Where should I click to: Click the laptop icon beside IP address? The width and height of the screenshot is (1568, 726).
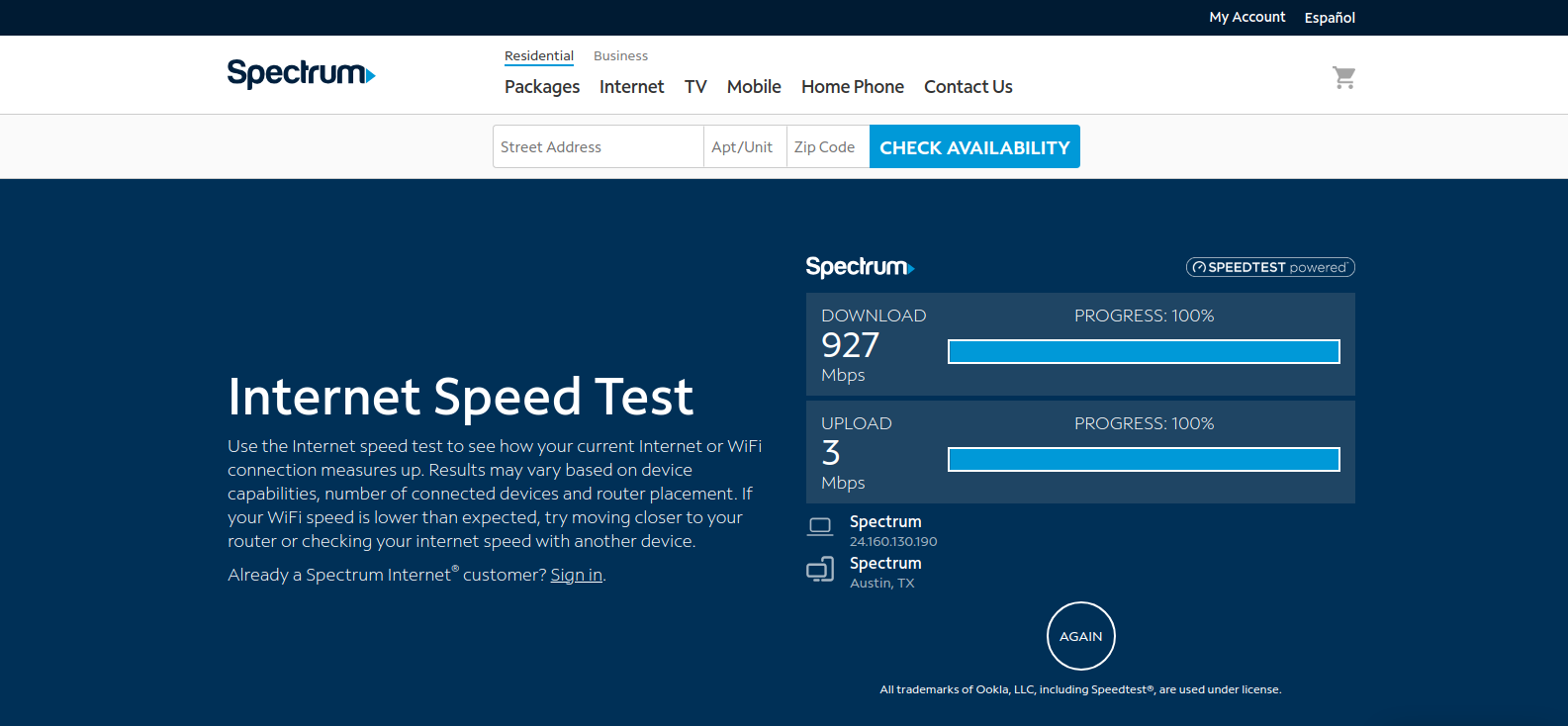[820, 526]
